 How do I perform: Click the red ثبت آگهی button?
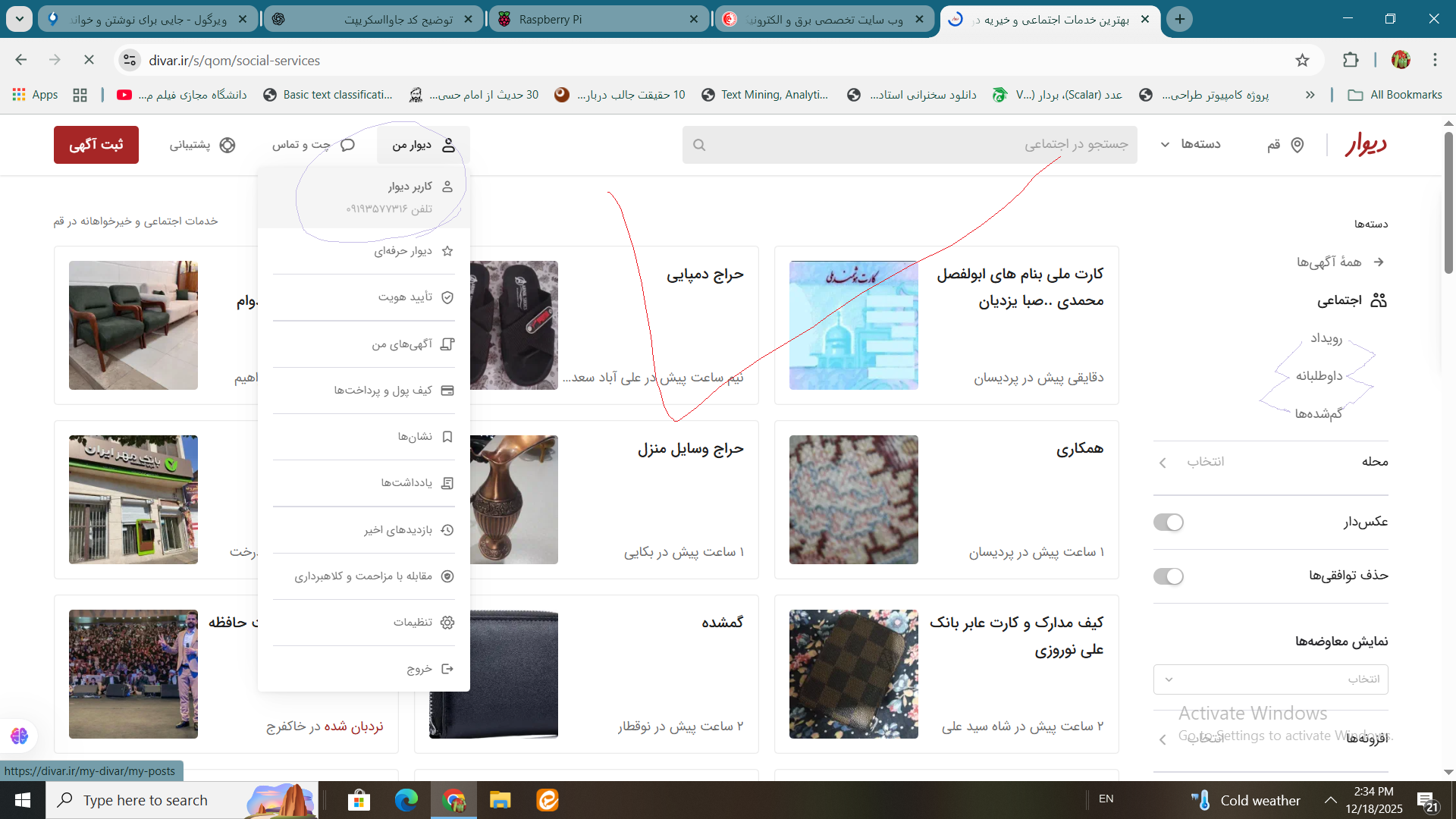96,145
